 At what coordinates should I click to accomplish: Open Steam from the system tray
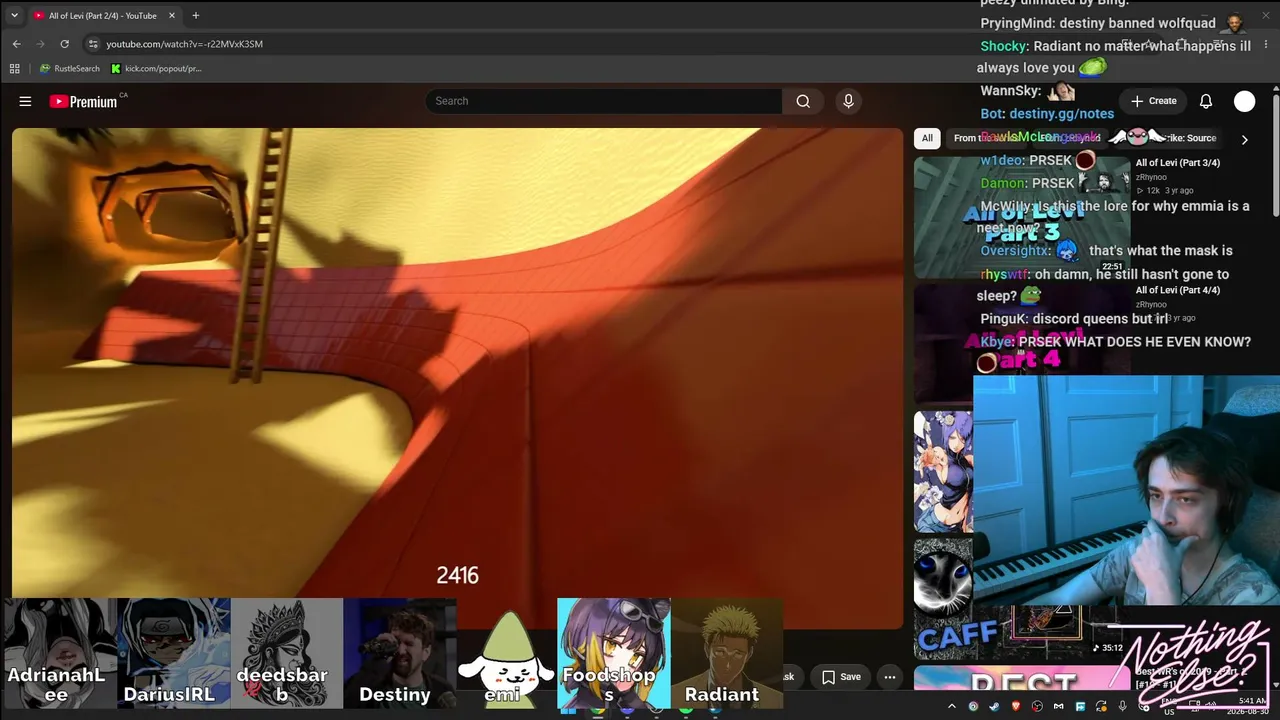click(x=994, y=707)
